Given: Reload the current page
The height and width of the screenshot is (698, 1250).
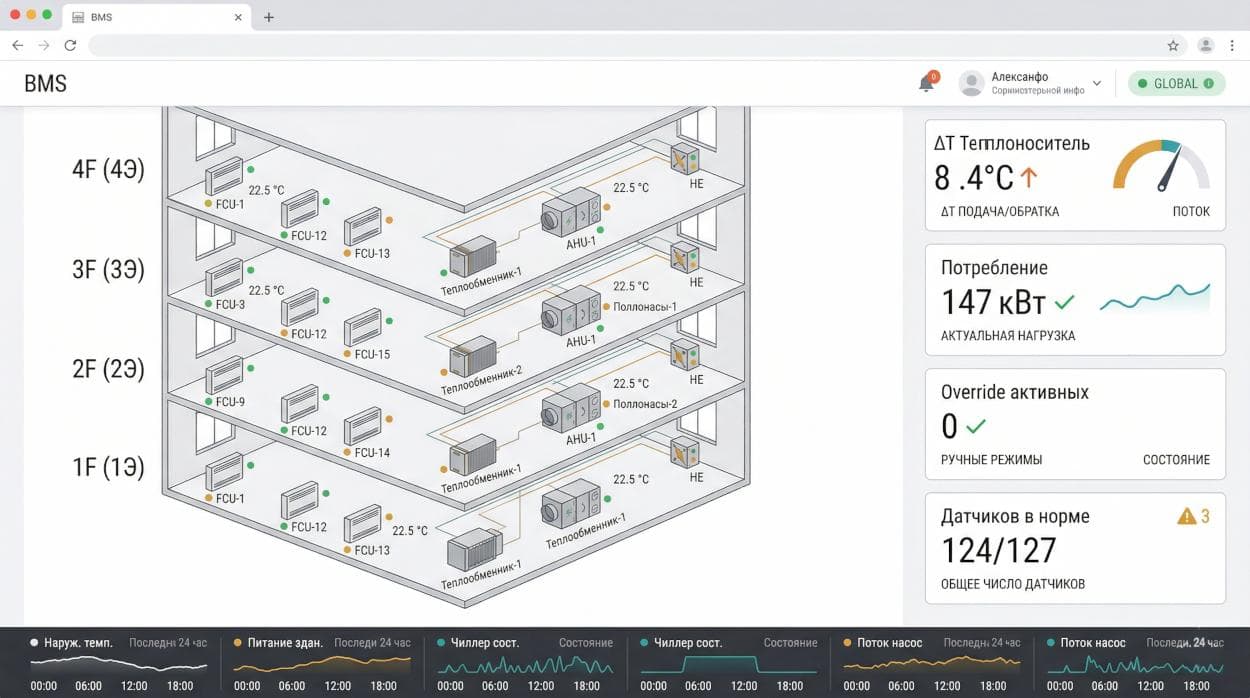Looking at the screenshot, I should tap(70, 45).
